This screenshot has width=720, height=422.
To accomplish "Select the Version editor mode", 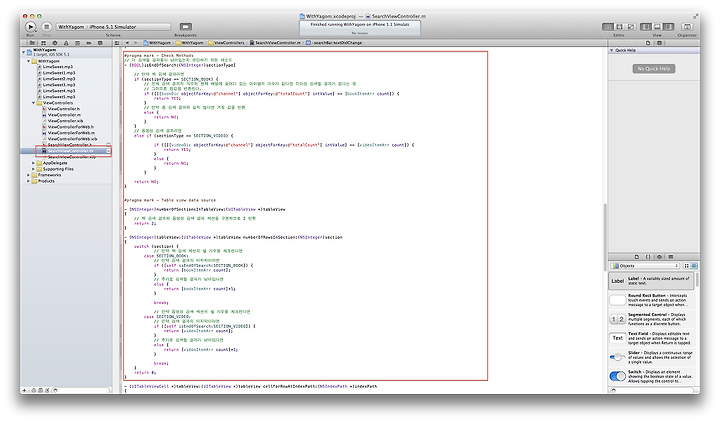I will [x=631, y=27].
